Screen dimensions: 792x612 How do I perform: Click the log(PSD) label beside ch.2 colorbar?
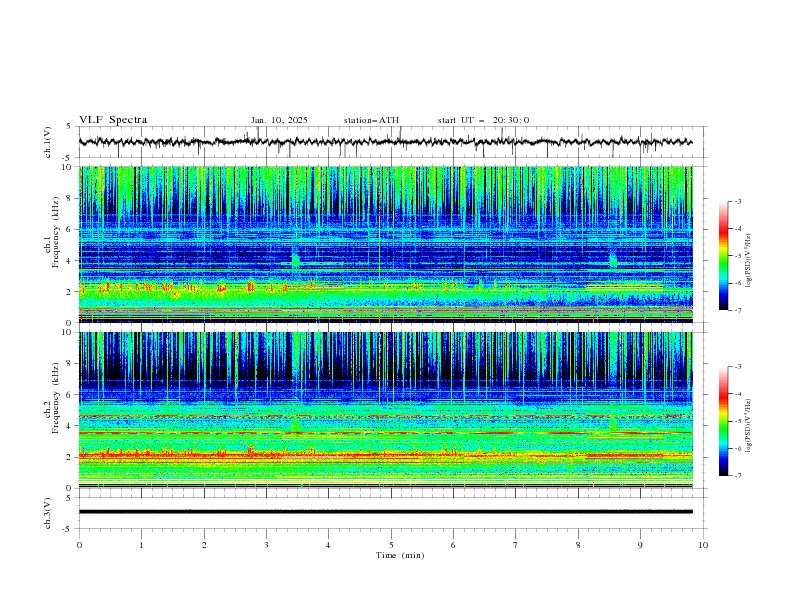pyautogui.click(x=748, y=426)
